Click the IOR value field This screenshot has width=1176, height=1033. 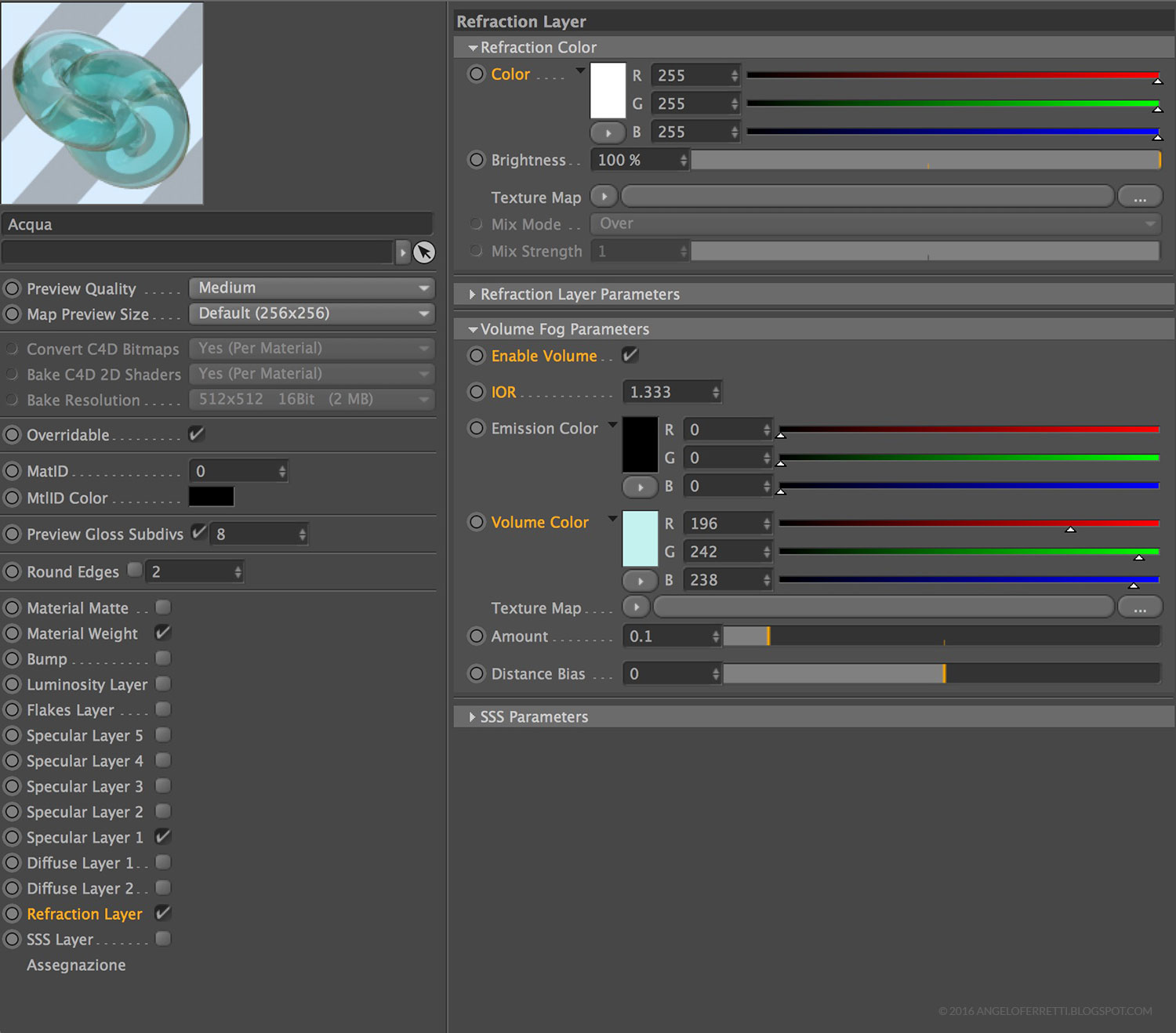672,392
